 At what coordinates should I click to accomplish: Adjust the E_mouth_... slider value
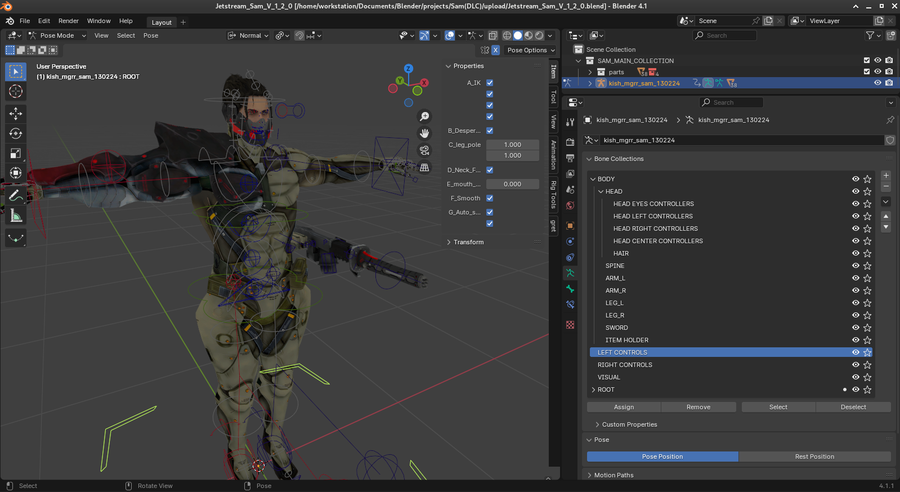click(513, 184)
